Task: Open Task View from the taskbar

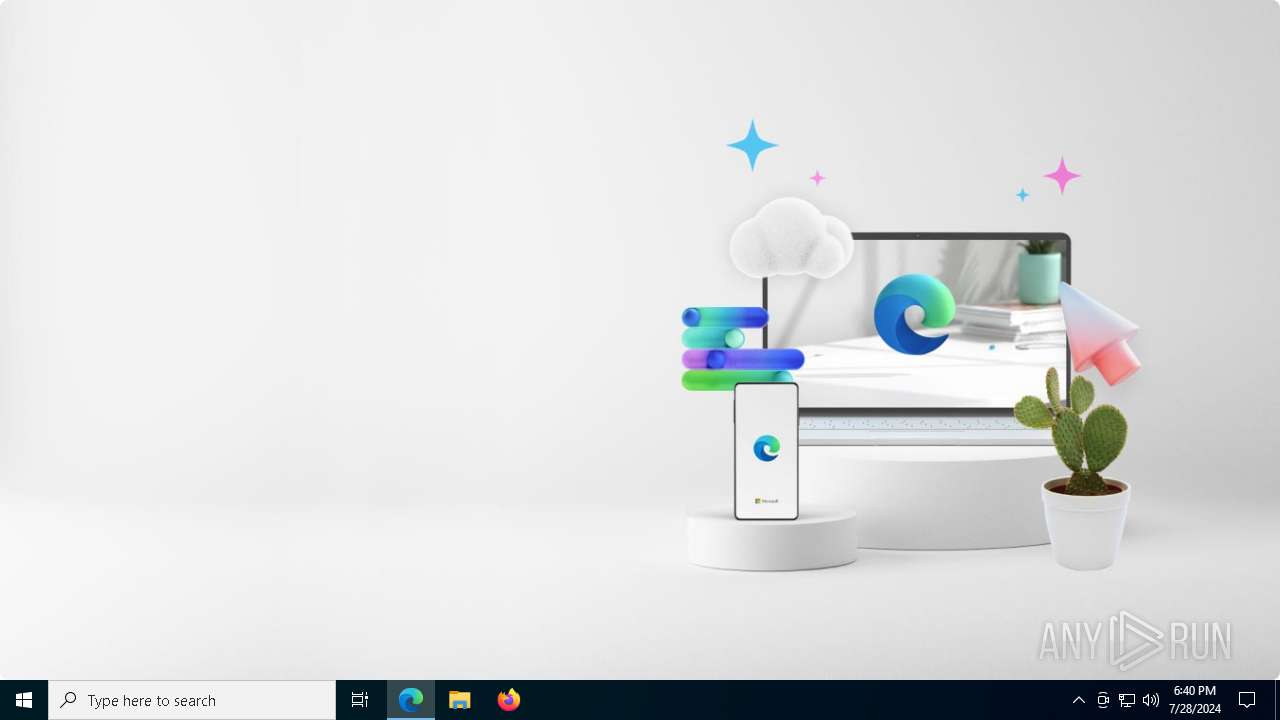Action: coord(360,700)
